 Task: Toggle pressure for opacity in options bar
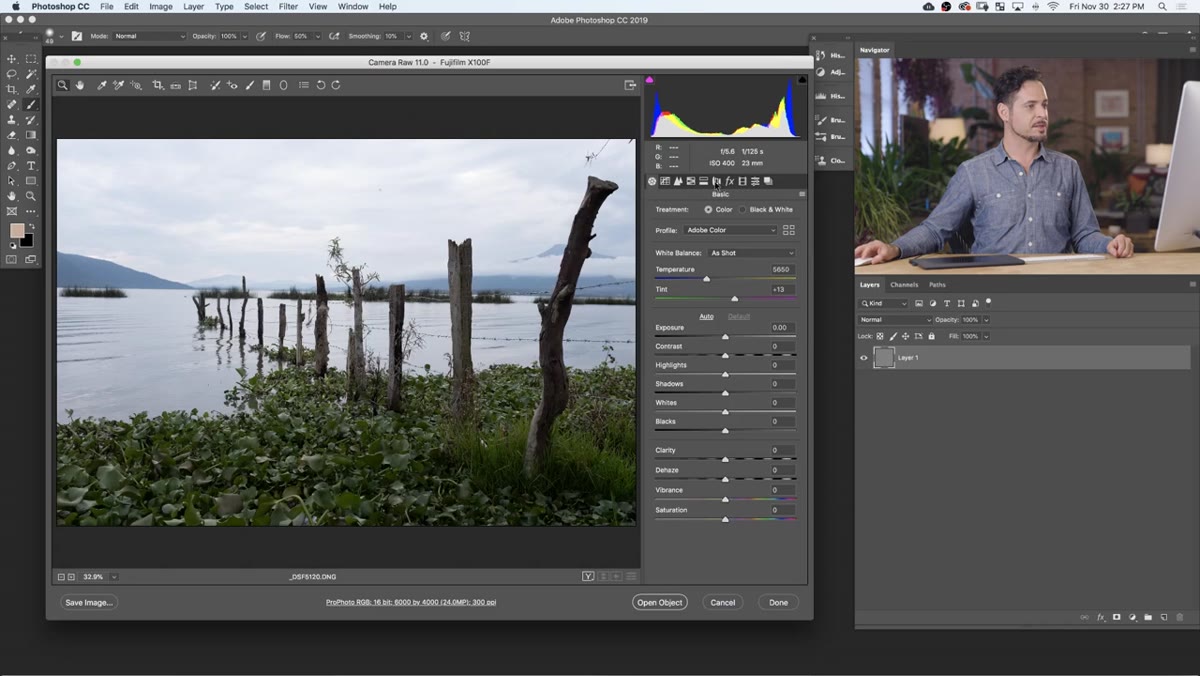click(x=261, y=36)
